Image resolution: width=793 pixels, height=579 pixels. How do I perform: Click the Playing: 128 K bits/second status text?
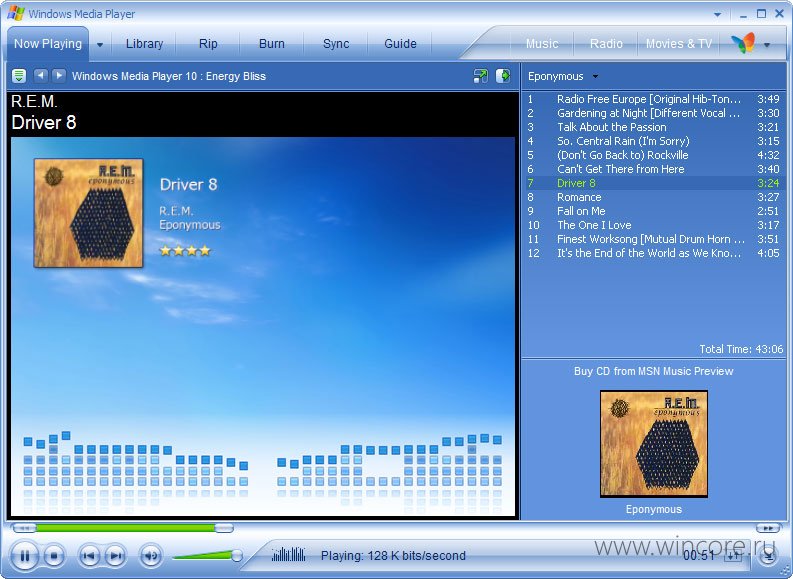click(x=393, y=555)
